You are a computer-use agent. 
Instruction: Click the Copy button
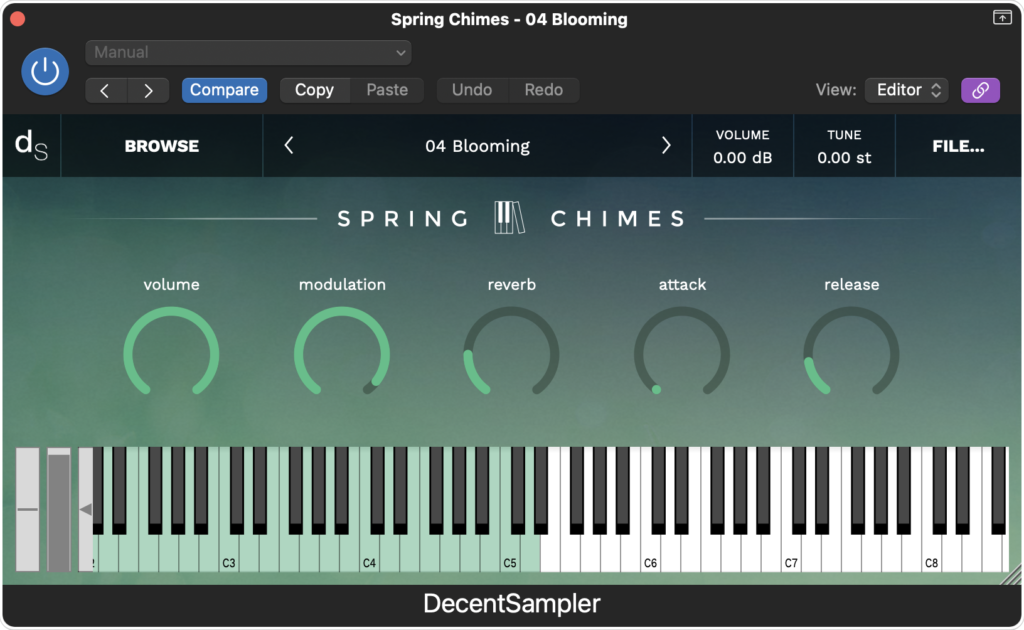coord(314,90)
